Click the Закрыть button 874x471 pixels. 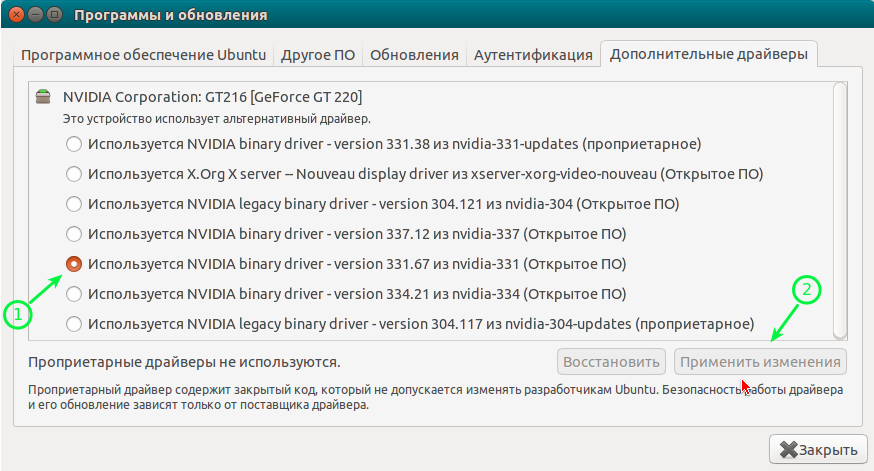[x=818, y=449]
